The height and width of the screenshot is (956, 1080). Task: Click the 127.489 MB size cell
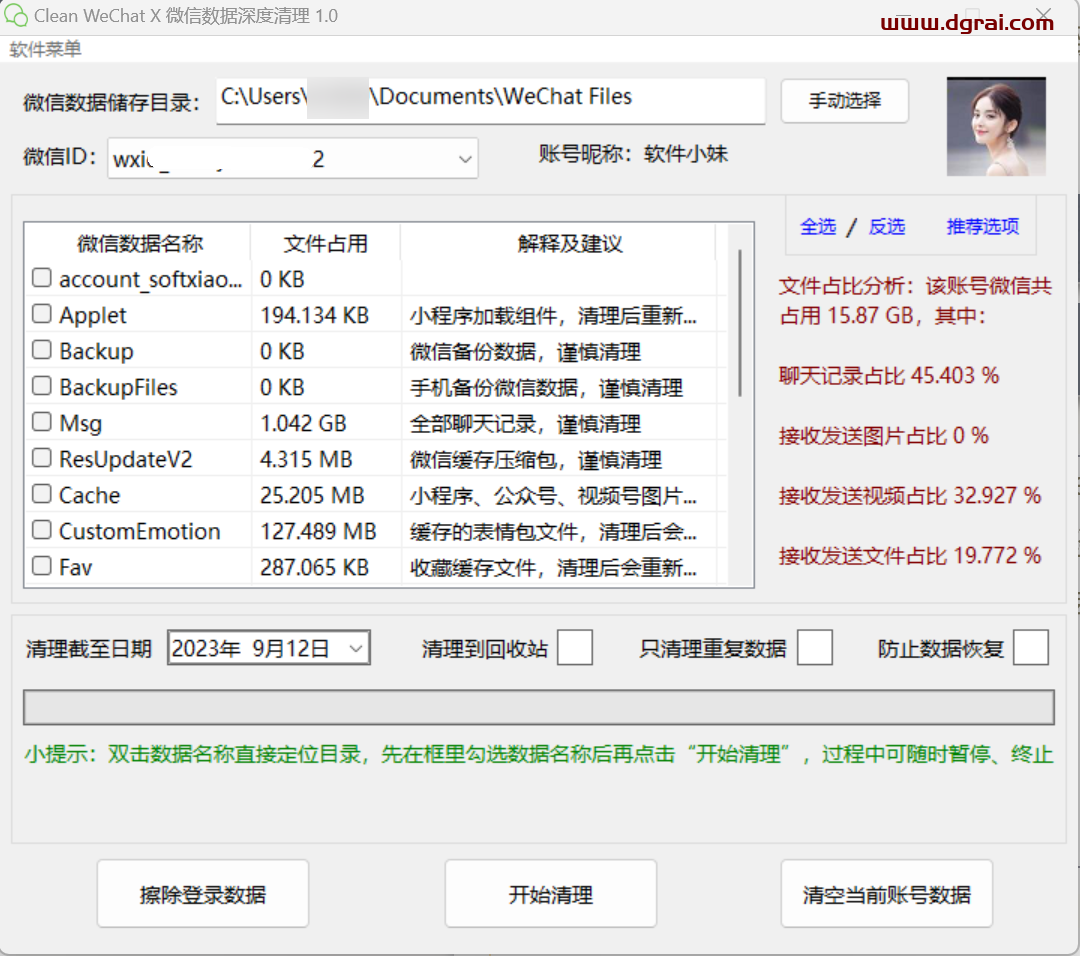coord(318,531)
